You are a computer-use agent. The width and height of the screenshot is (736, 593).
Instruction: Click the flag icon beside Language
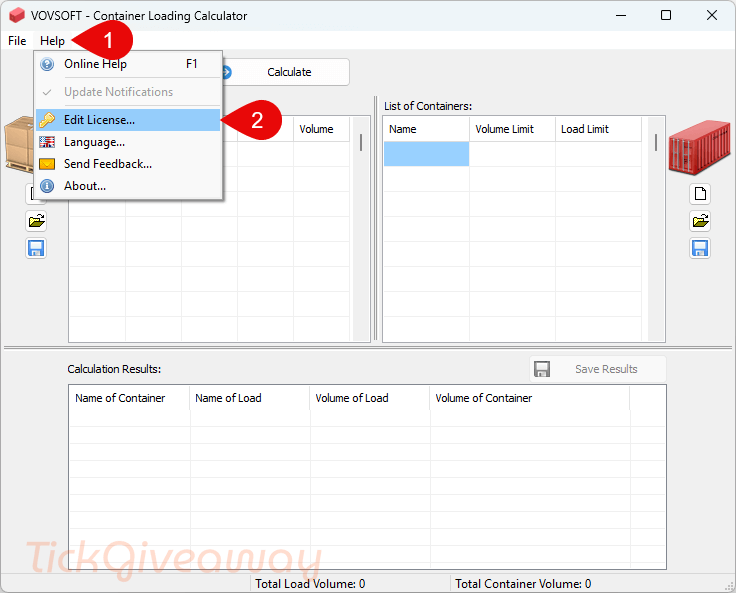pyautogui.click(x=47, y=142)
